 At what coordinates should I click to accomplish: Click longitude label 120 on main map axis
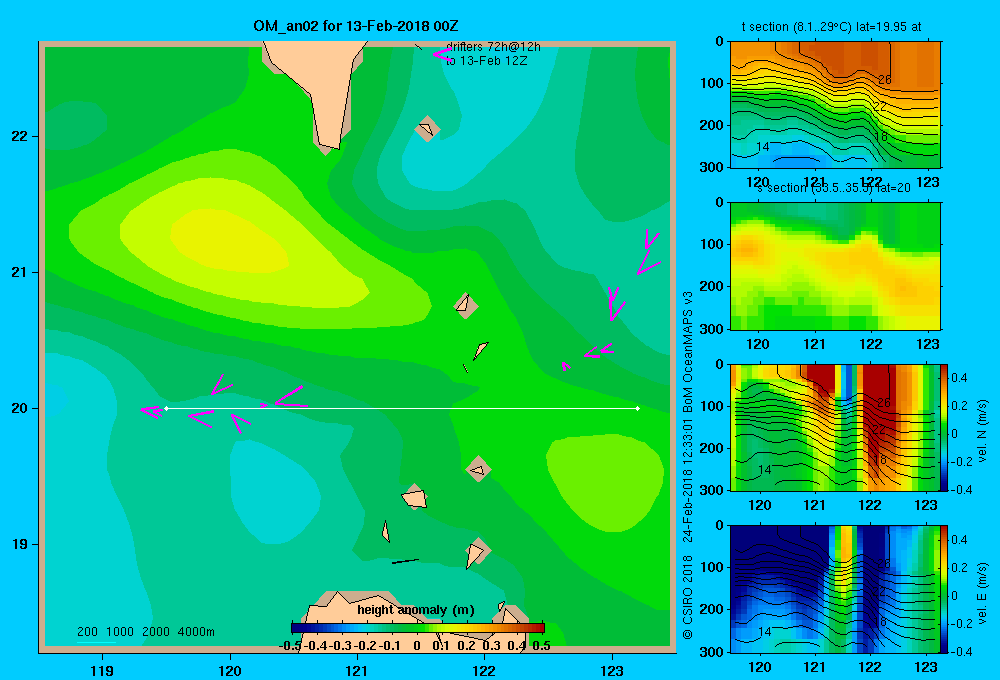tap(230, 670)
